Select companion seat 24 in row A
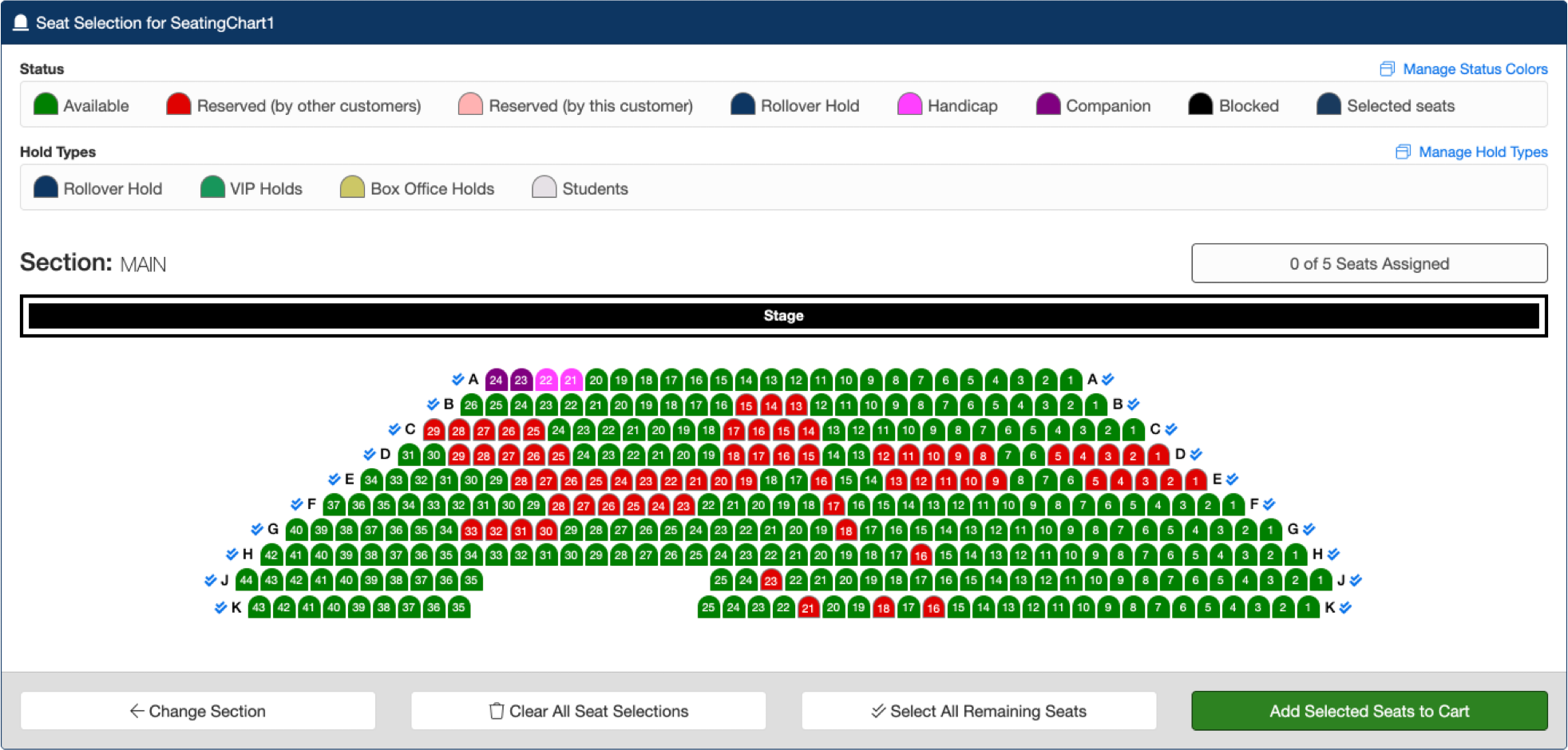 pyautogui.click(x=496, y=380)
